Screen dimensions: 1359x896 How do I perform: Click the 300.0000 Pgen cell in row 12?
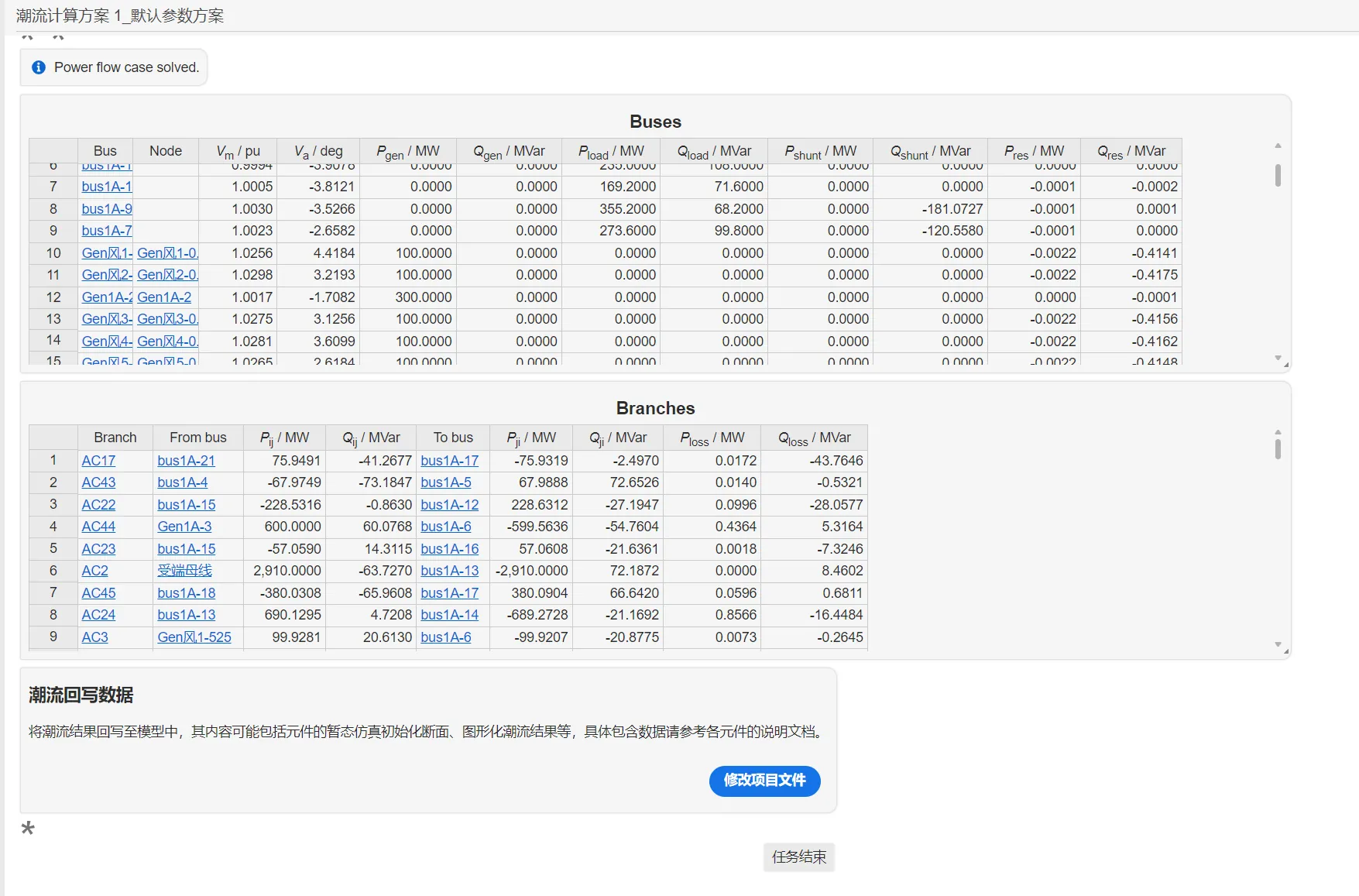click(408, 297)
